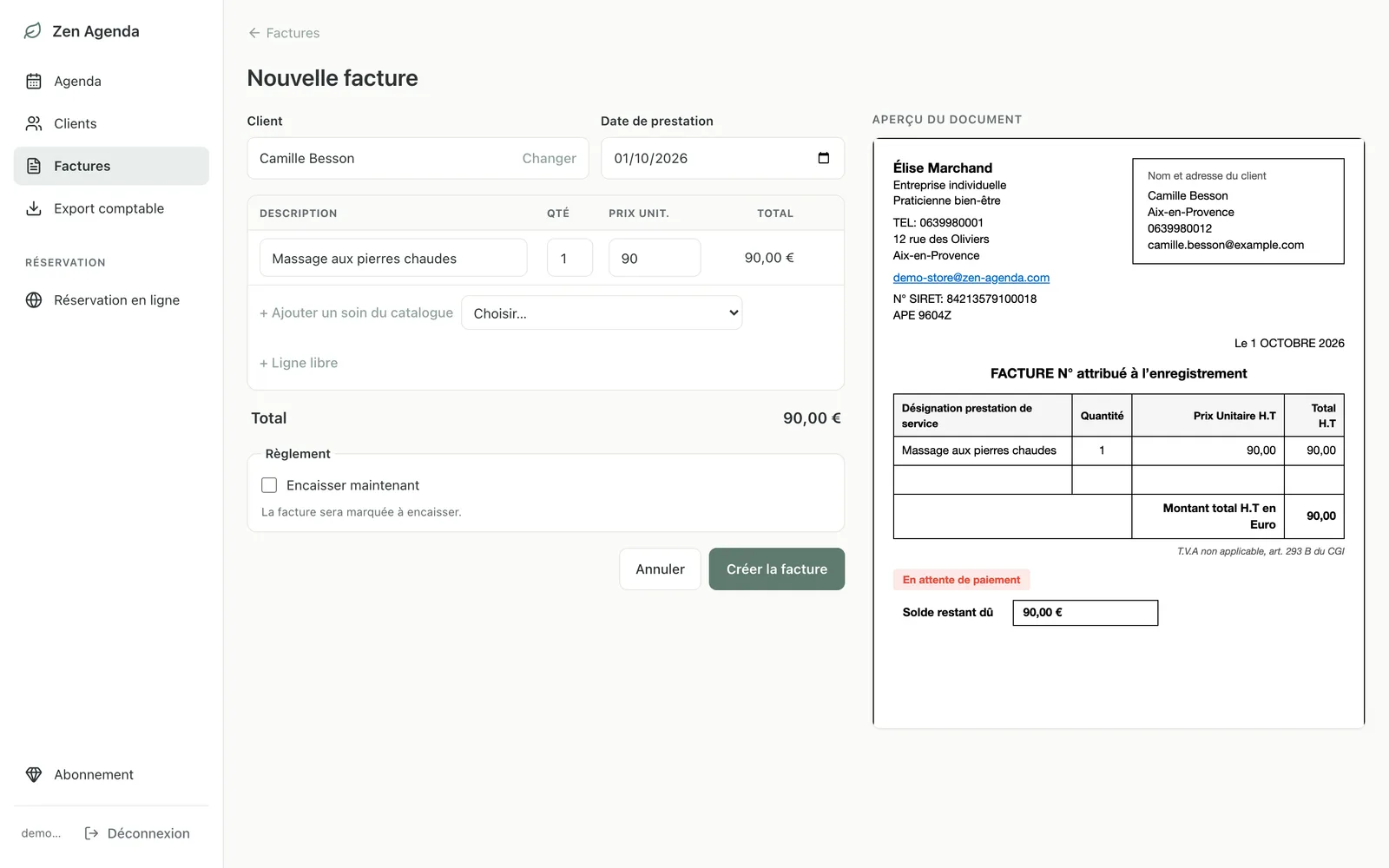Image resolution: width=1389 pixels, height=868 pixels.
Task: Click T.V.A non applicable note in preview
Action: pos(1261,551)
